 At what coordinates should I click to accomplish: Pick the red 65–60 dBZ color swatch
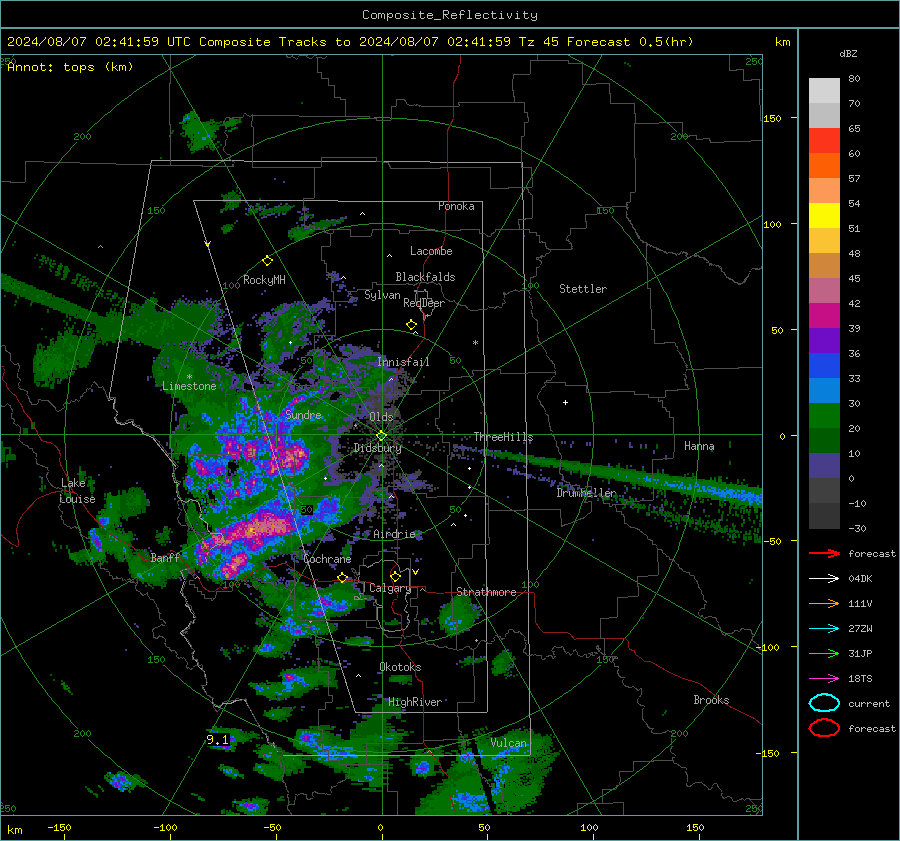824,141
